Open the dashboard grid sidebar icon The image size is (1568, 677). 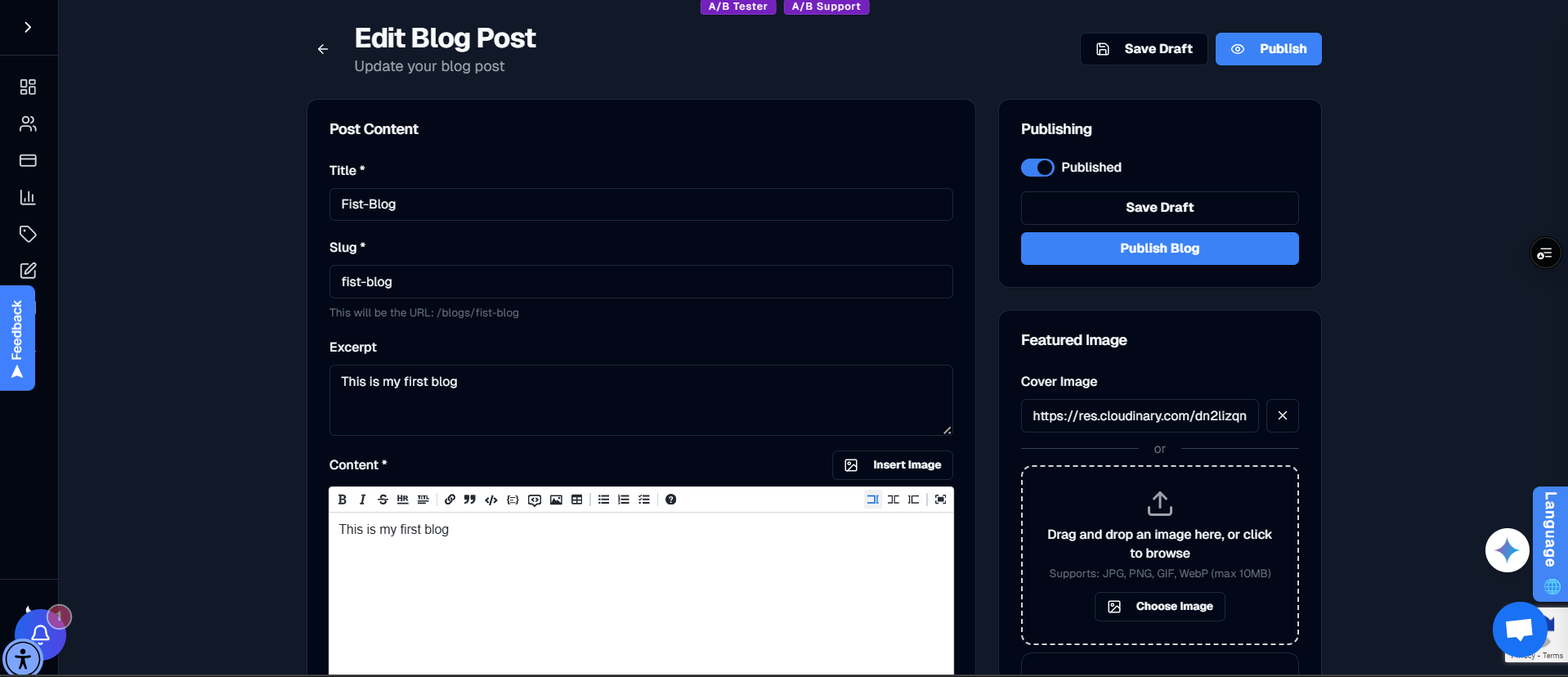coord(28,87)
